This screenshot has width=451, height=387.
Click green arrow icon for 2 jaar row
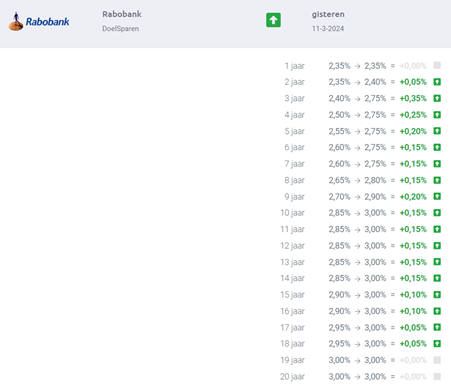click(437, 82)
